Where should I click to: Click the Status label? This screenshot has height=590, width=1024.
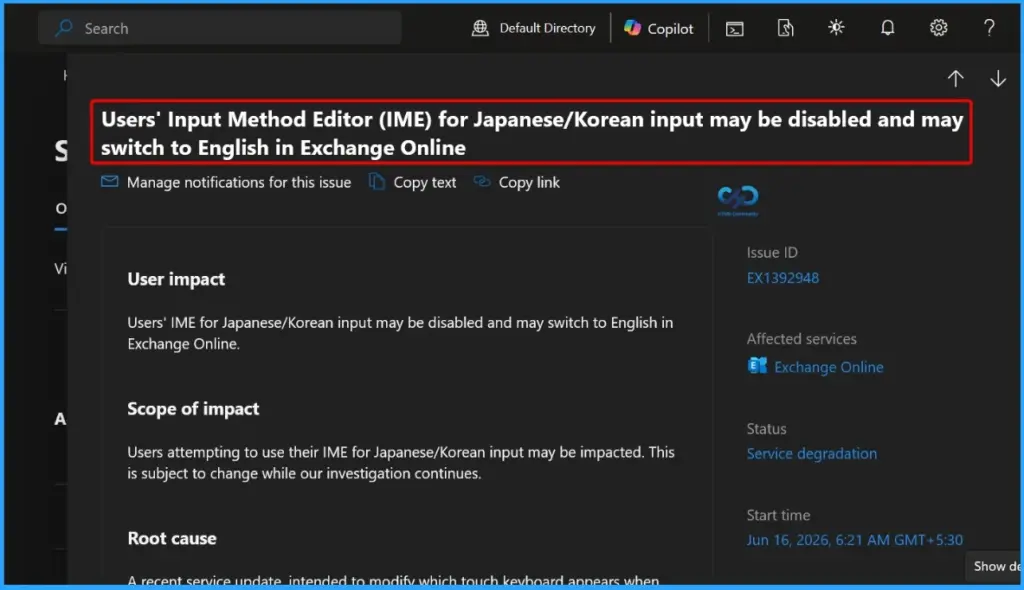pos(766,429)
